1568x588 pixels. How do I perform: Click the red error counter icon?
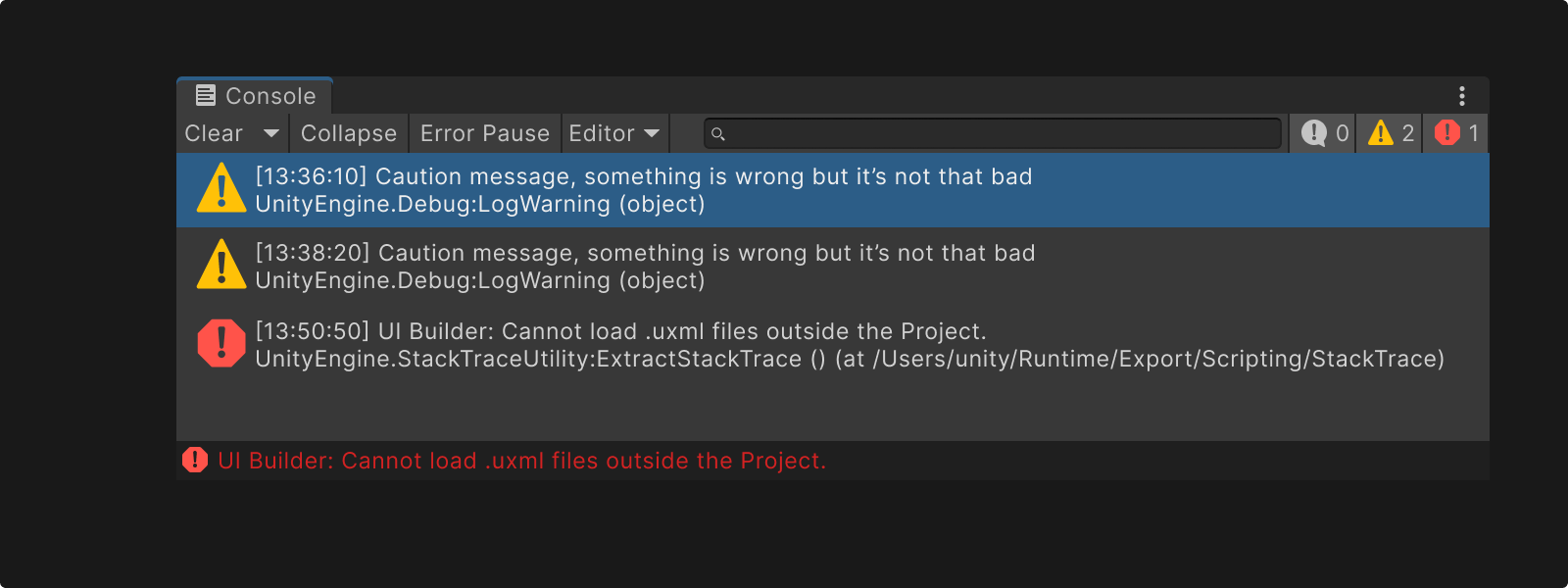coord(1447,133)
